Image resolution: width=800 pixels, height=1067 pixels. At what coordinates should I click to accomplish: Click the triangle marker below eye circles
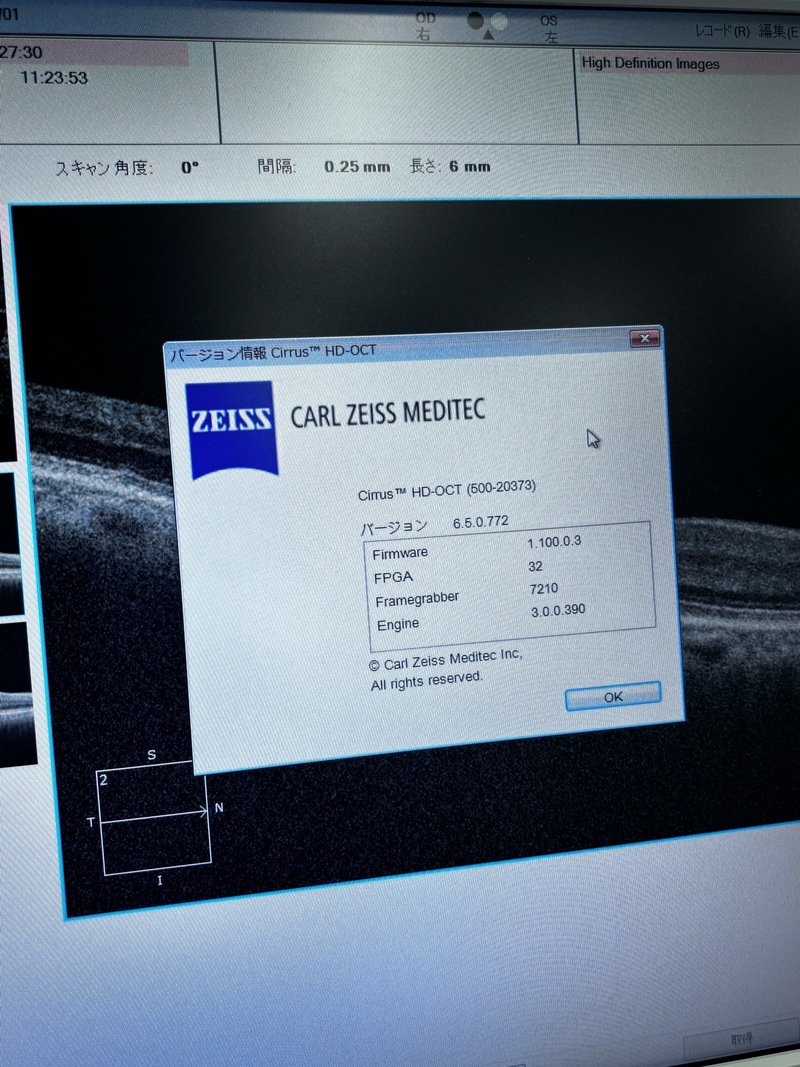(487, 35)
